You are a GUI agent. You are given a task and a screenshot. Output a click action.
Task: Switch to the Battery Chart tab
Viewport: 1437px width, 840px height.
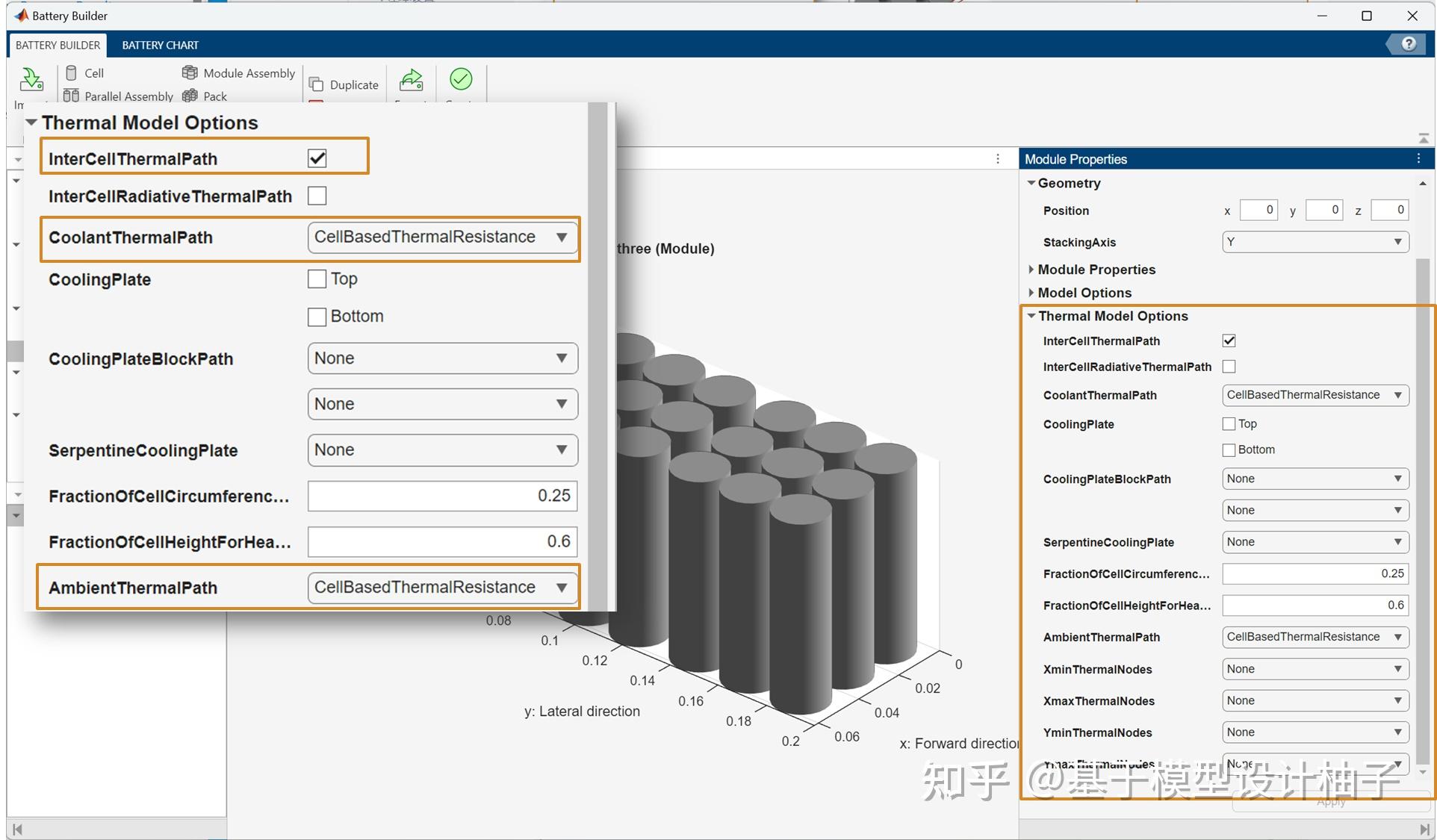point(160,45)
